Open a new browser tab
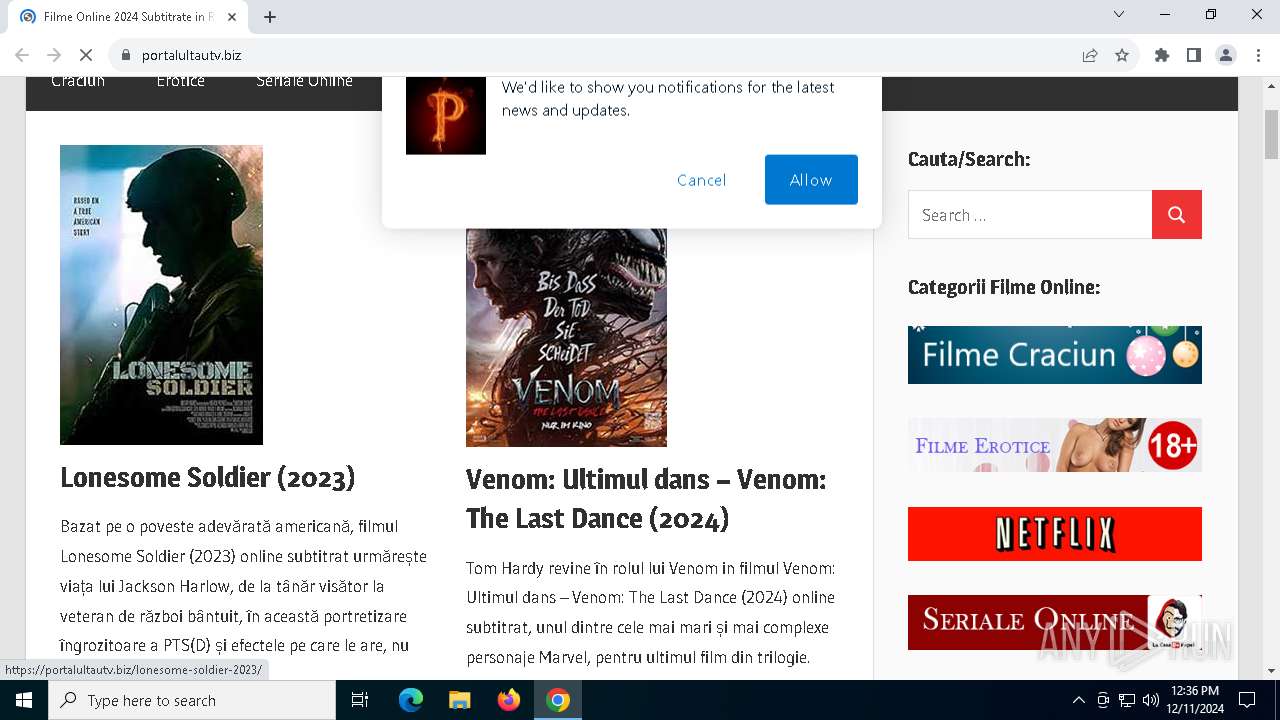The width and height of the screenshot is (1280, 720). click(x=270, y=17)
